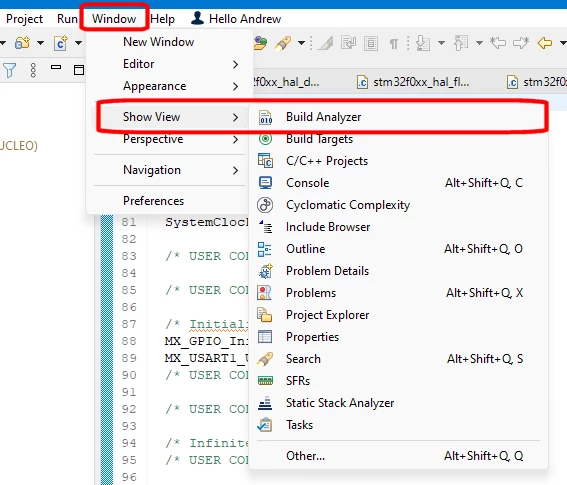
Task: Open the Run menu
Action: (67, 19)
